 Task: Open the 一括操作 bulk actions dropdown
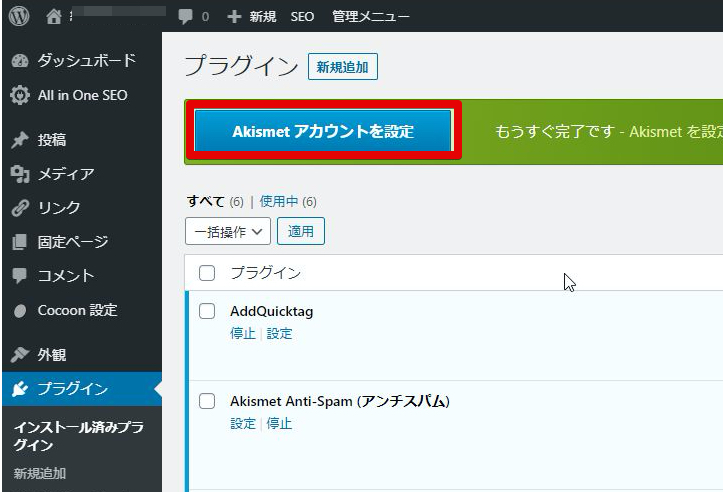point(228,231)
